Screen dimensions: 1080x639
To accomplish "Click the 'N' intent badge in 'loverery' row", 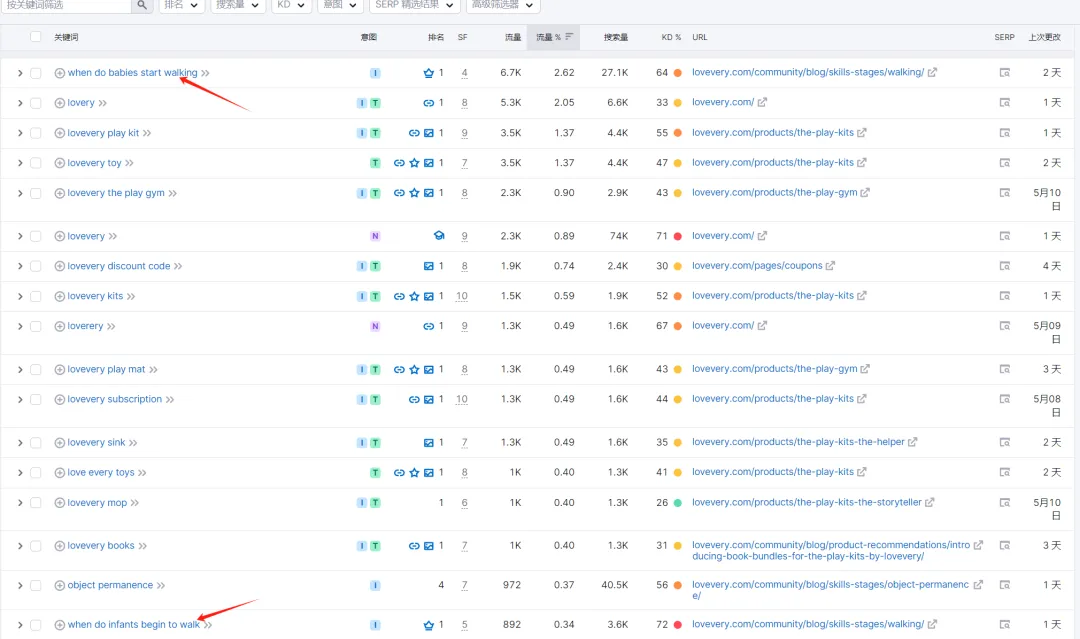I will (375, 326).
